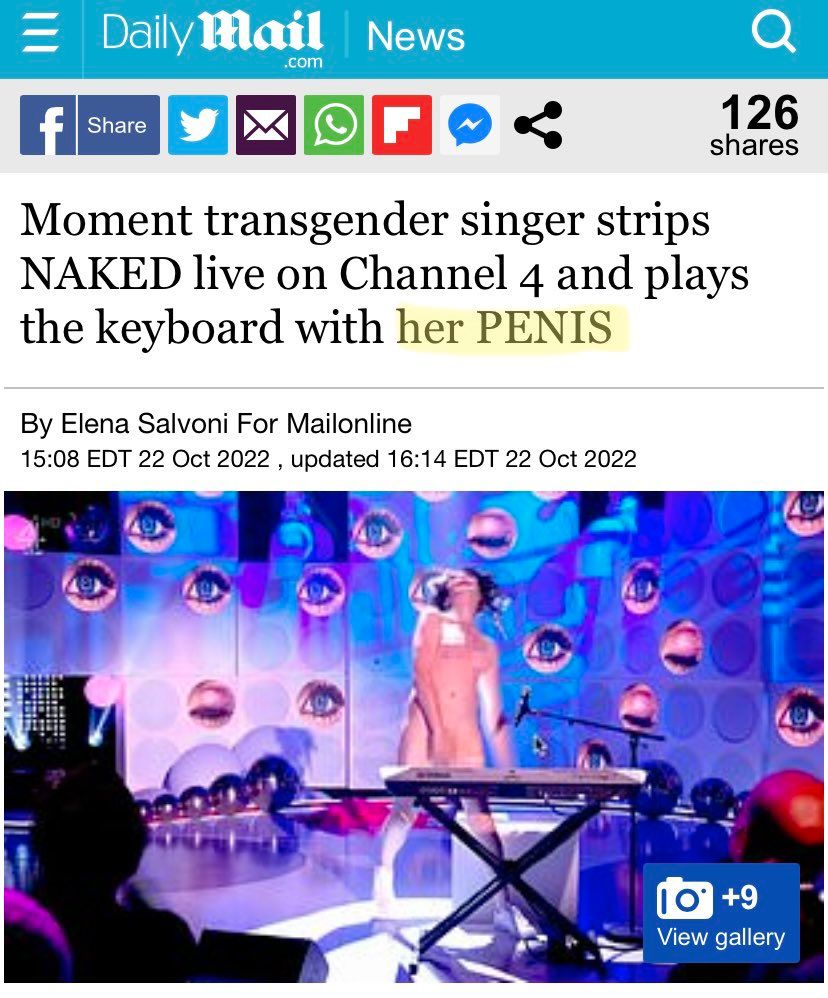Share the article on WhatsApp

coord(334,125)
